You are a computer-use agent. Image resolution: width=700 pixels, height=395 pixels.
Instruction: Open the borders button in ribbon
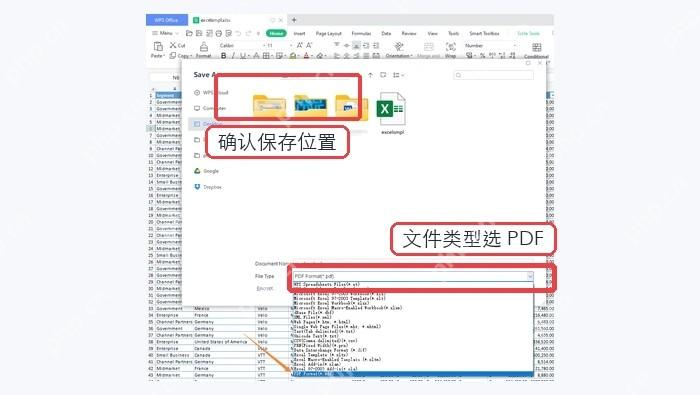pos(267,56)
